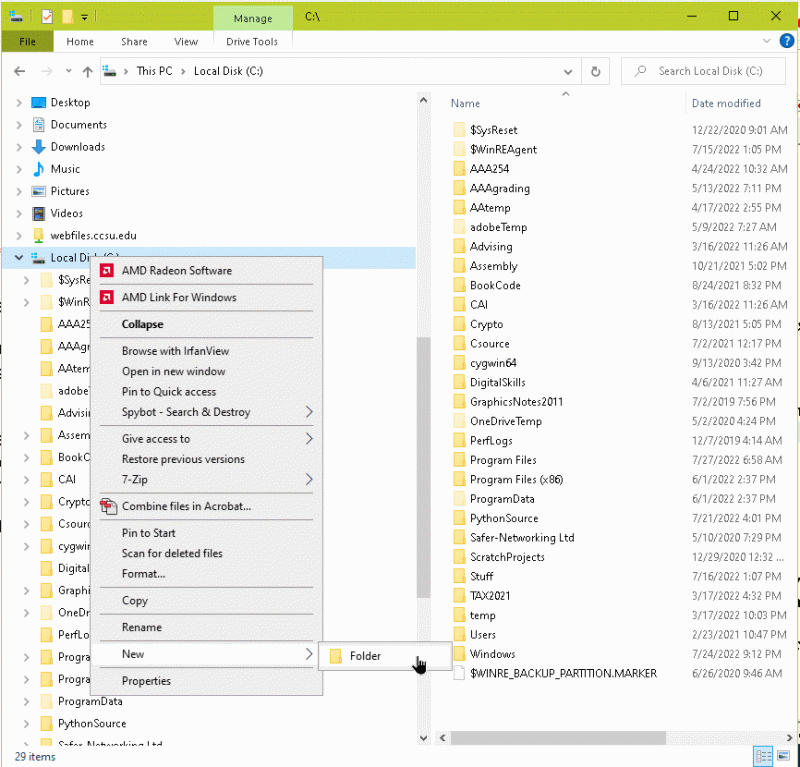Screen dimensions: 800x767
Task: Open the Drive Tools tab
Action: click(252, 41)
